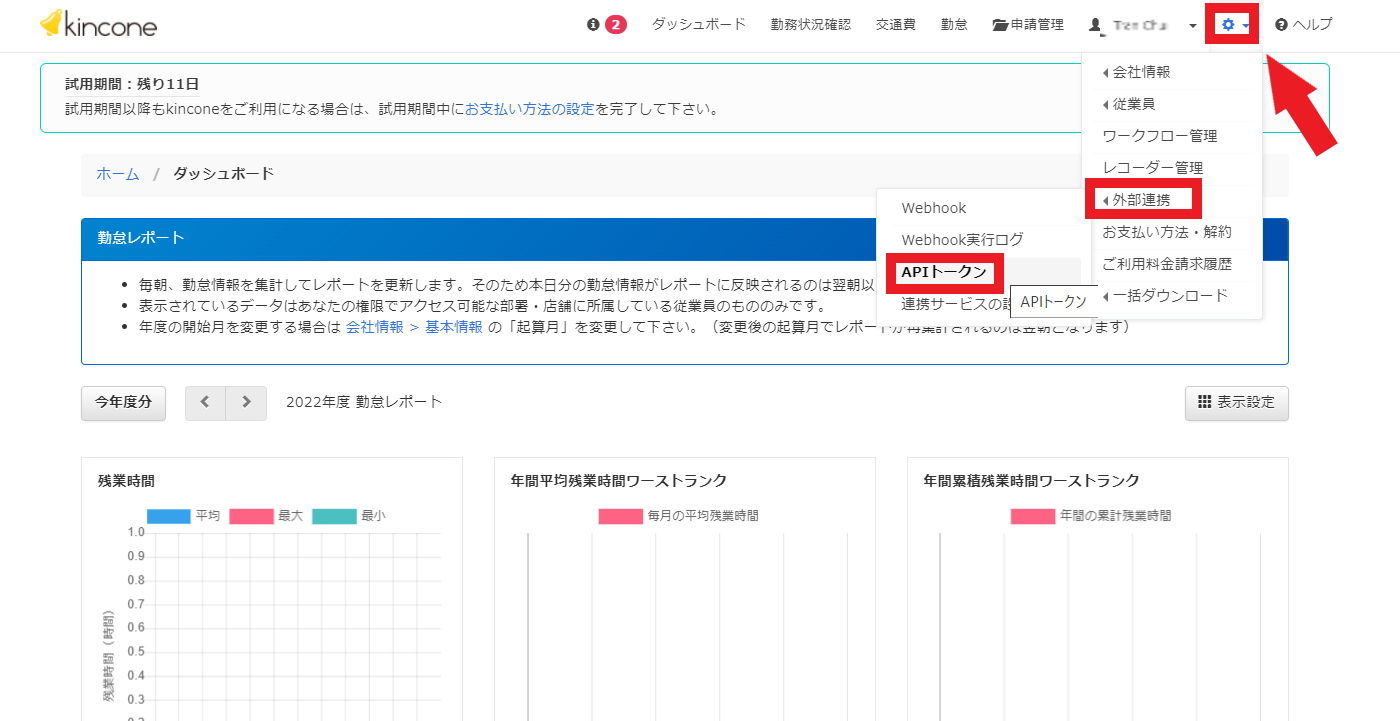
Task: Click the 勤怠レポート panel header
Action: coord(685,238)
